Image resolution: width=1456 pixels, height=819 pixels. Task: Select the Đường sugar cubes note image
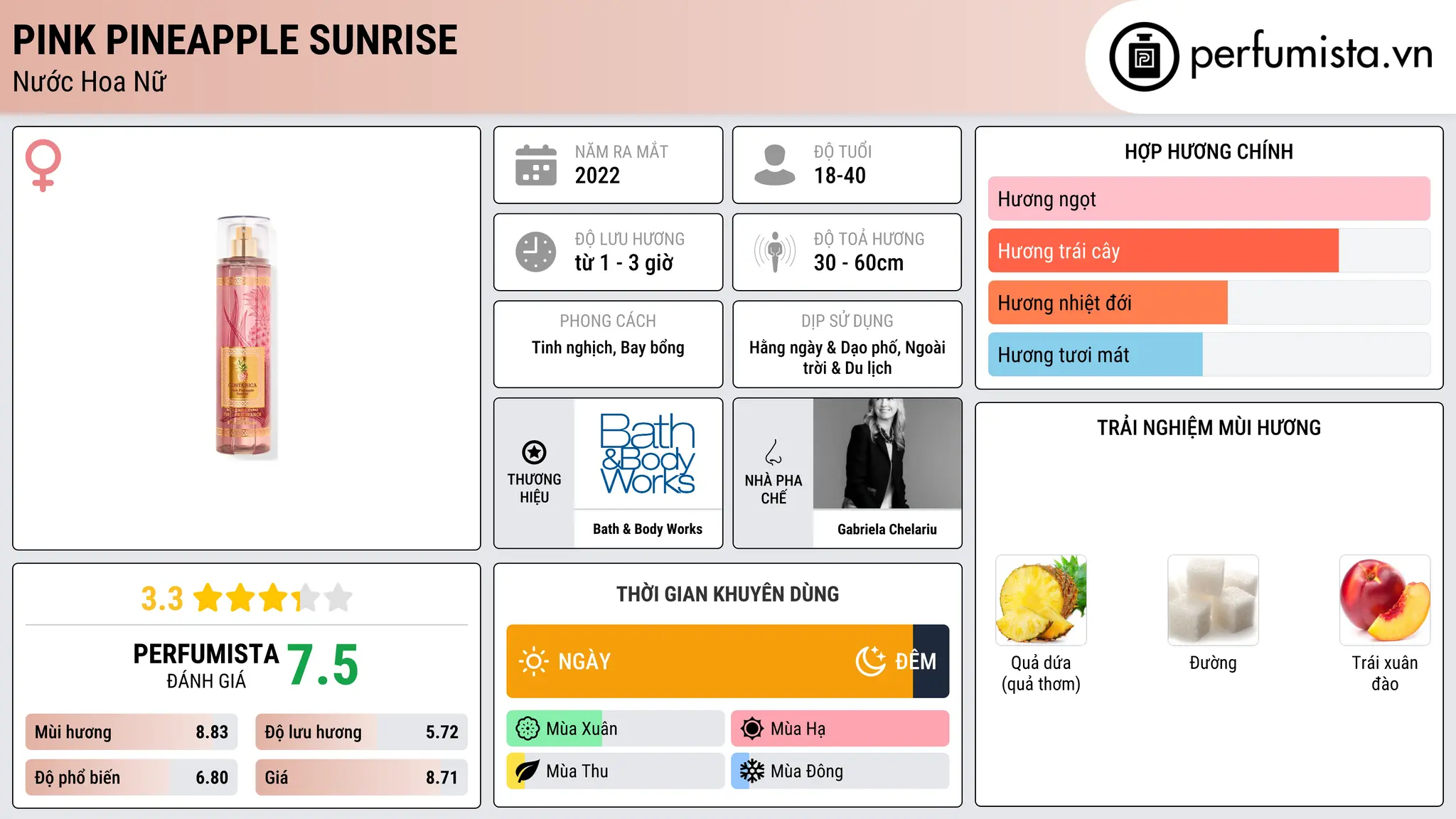pyautogui.click(x=1213, y=600)
